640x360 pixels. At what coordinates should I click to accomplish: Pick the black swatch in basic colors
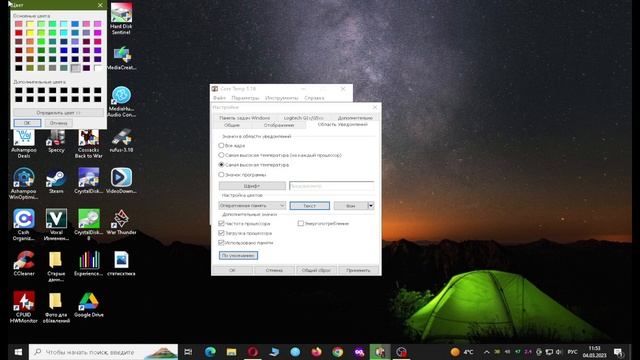pos(19,68)
